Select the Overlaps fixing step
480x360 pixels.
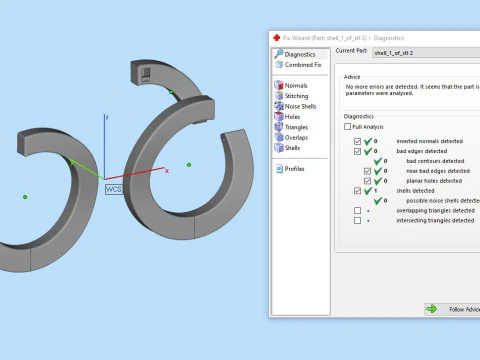point(291,137)
